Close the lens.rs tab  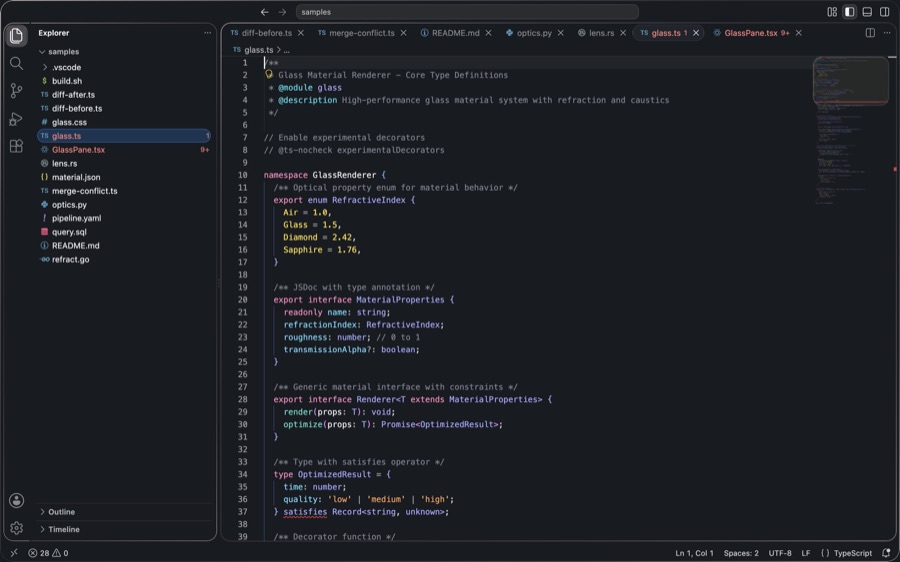pos(623,33)
